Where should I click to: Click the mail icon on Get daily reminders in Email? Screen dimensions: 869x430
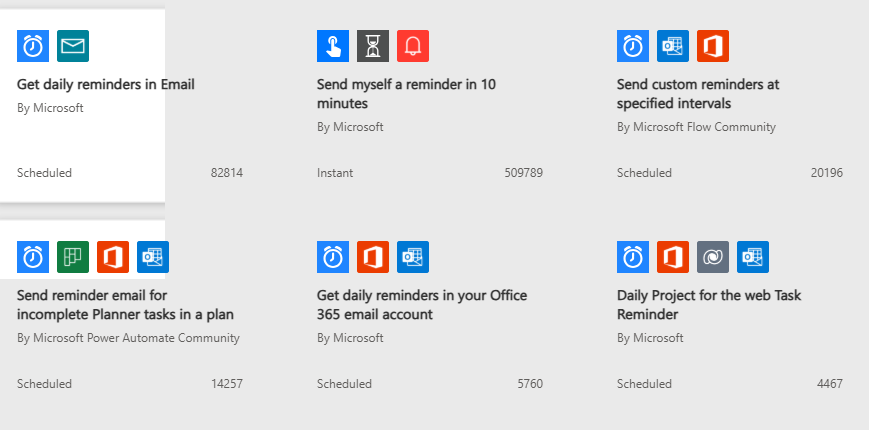pos(73,46)
